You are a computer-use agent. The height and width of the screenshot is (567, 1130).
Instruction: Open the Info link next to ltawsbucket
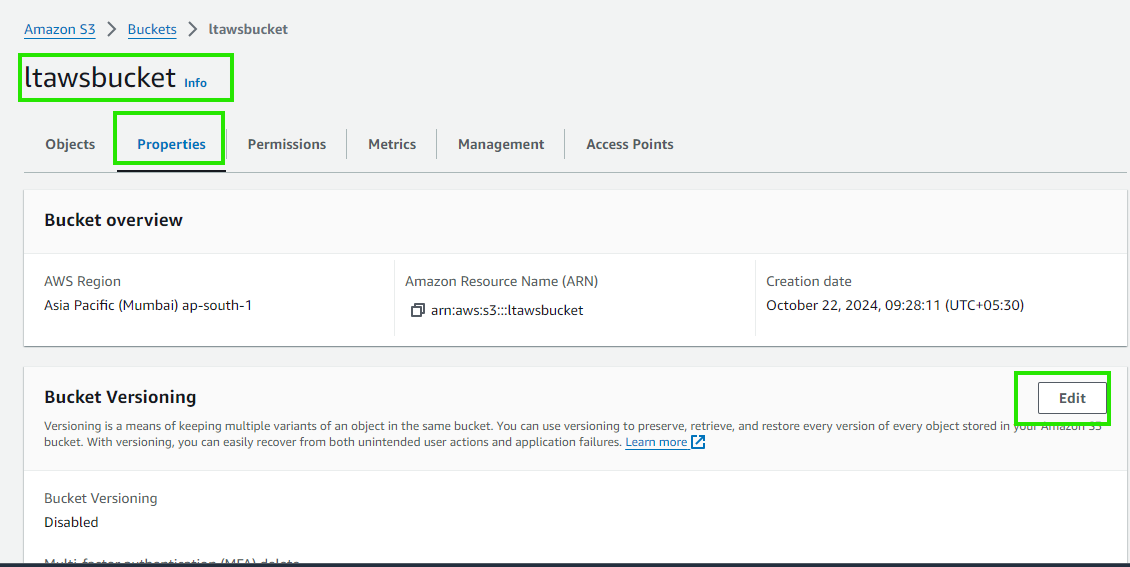click(195, 83)
